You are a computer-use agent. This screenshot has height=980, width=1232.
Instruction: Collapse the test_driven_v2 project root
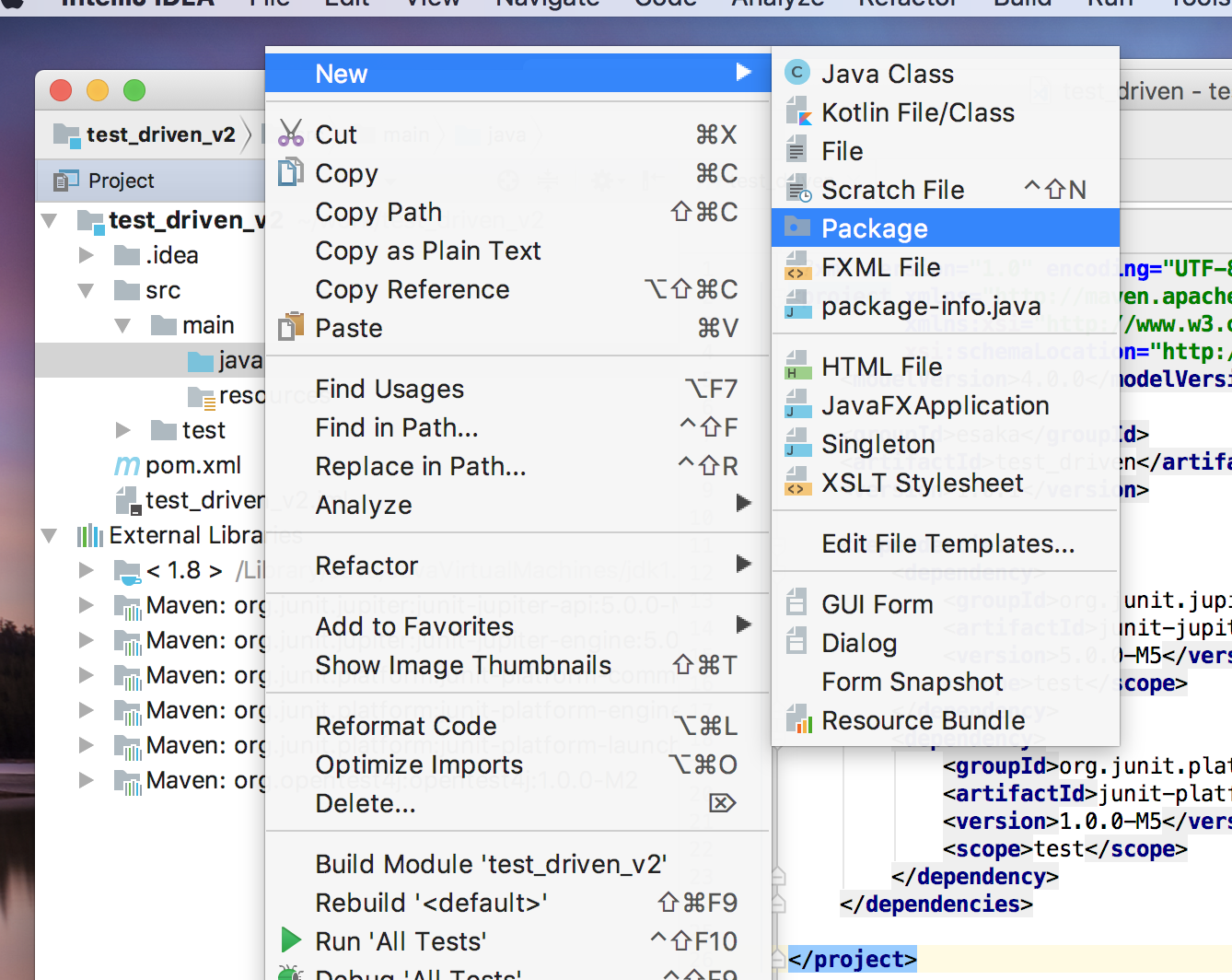(x=50, y=220)
